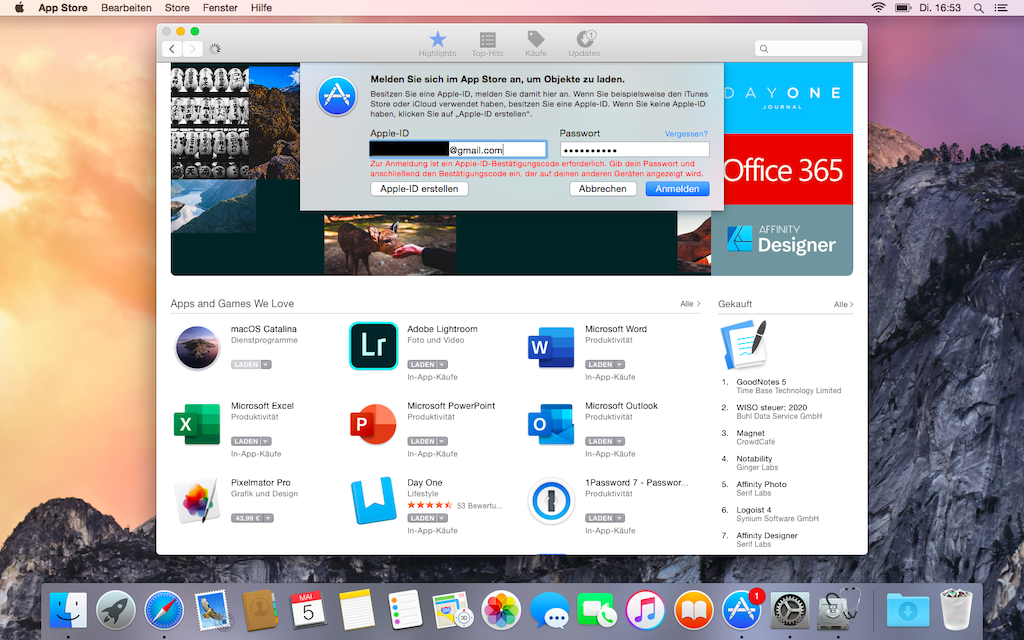Screen dimensions: 1024x640
Task: Expand the Microsoft Outlook LADEN dropdown arrow
Action: coord(620,441)
